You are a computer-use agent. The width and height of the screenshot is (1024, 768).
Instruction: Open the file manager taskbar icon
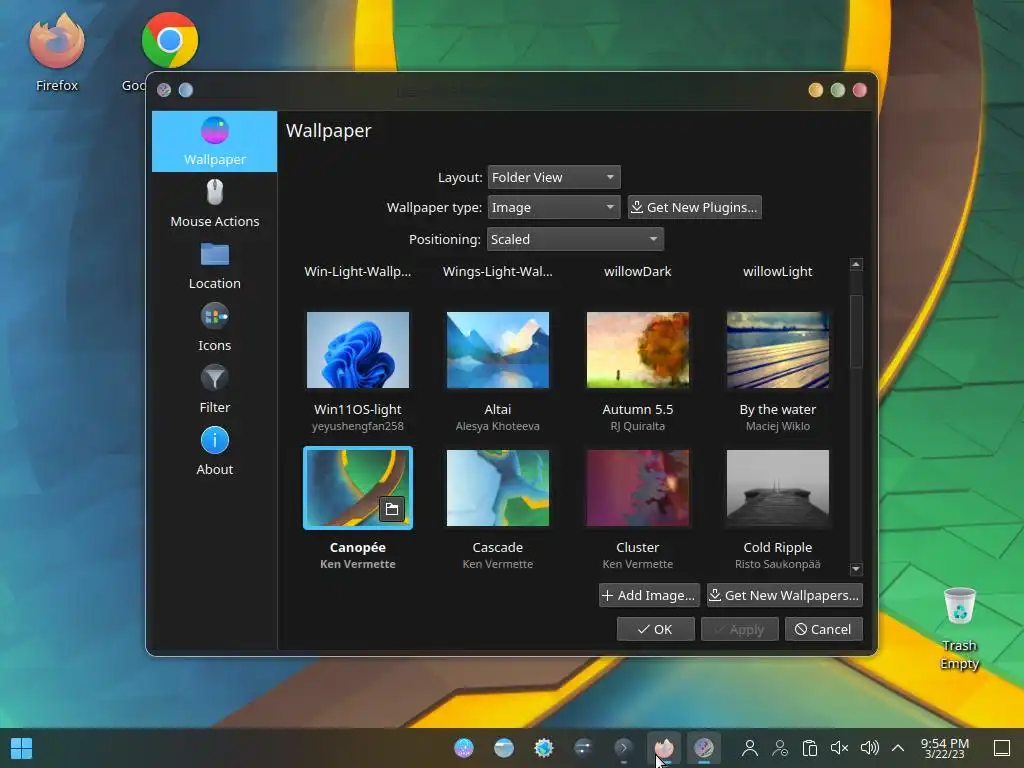504,748
